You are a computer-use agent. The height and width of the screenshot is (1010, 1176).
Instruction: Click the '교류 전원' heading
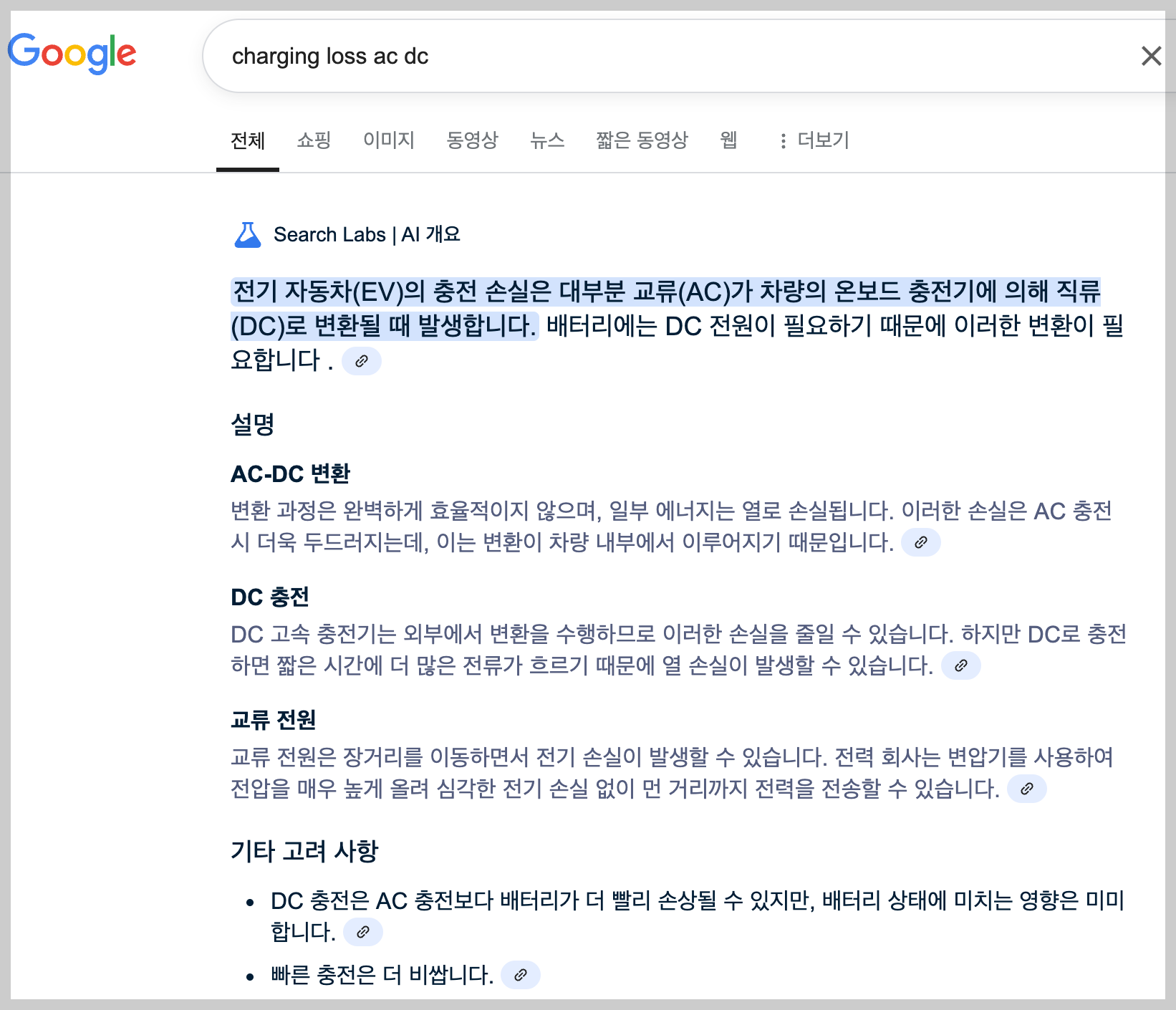coord(273,720)
